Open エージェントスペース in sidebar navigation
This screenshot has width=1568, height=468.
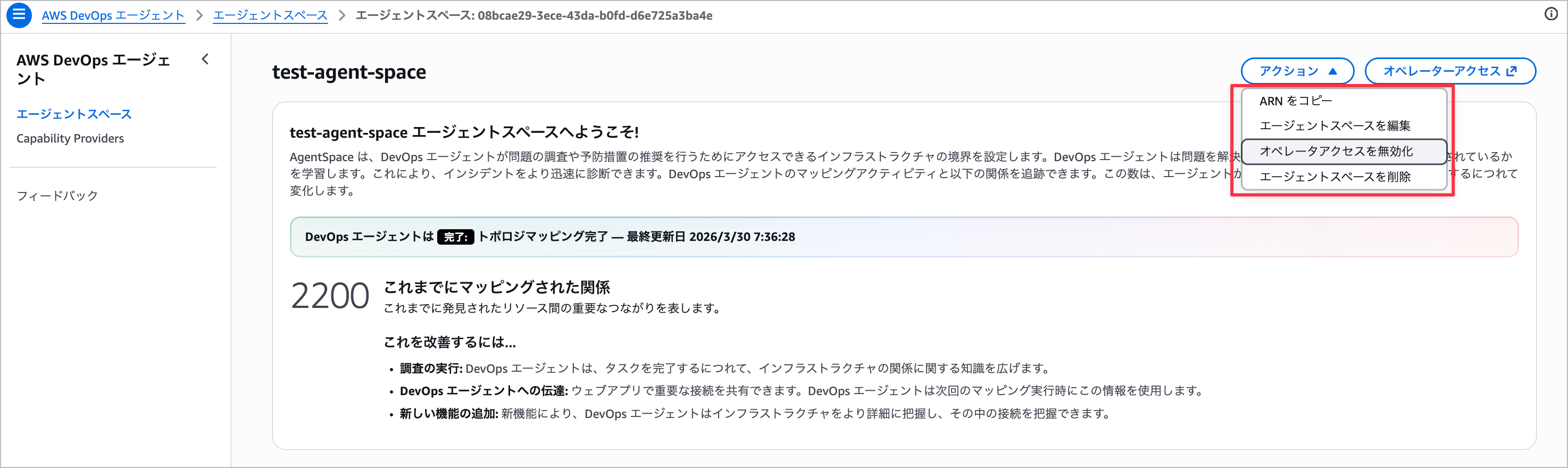[74, 114]
